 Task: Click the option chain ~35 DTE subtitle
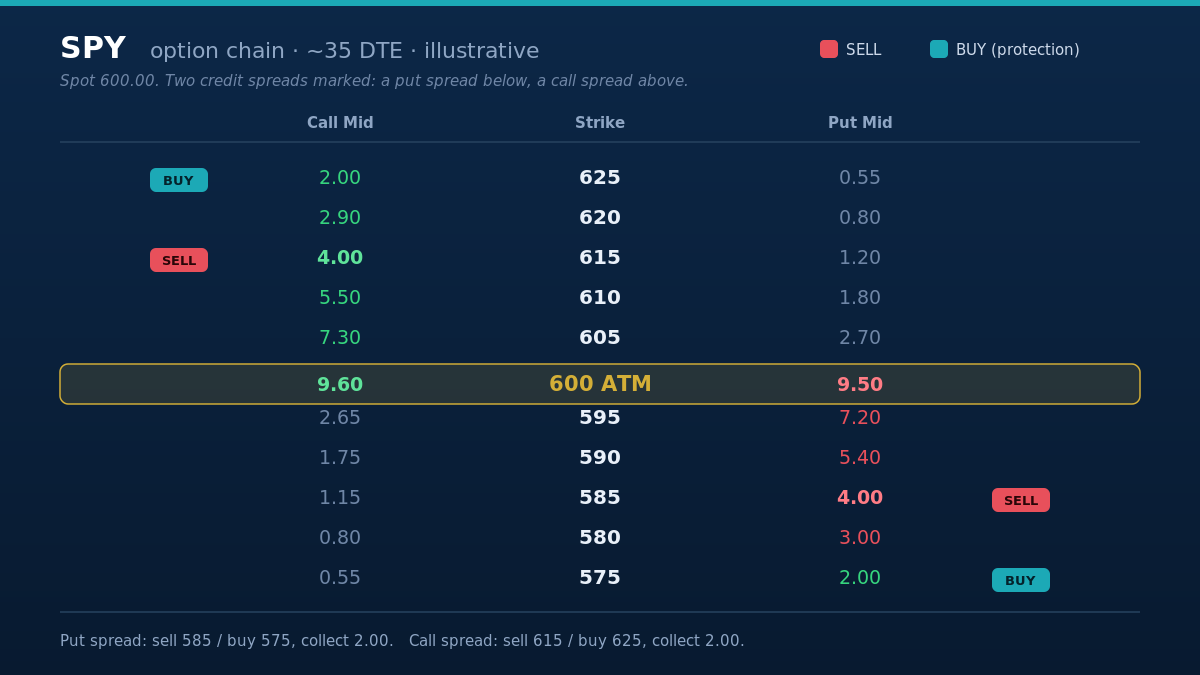pyautogui.click(x=345, y=51)
